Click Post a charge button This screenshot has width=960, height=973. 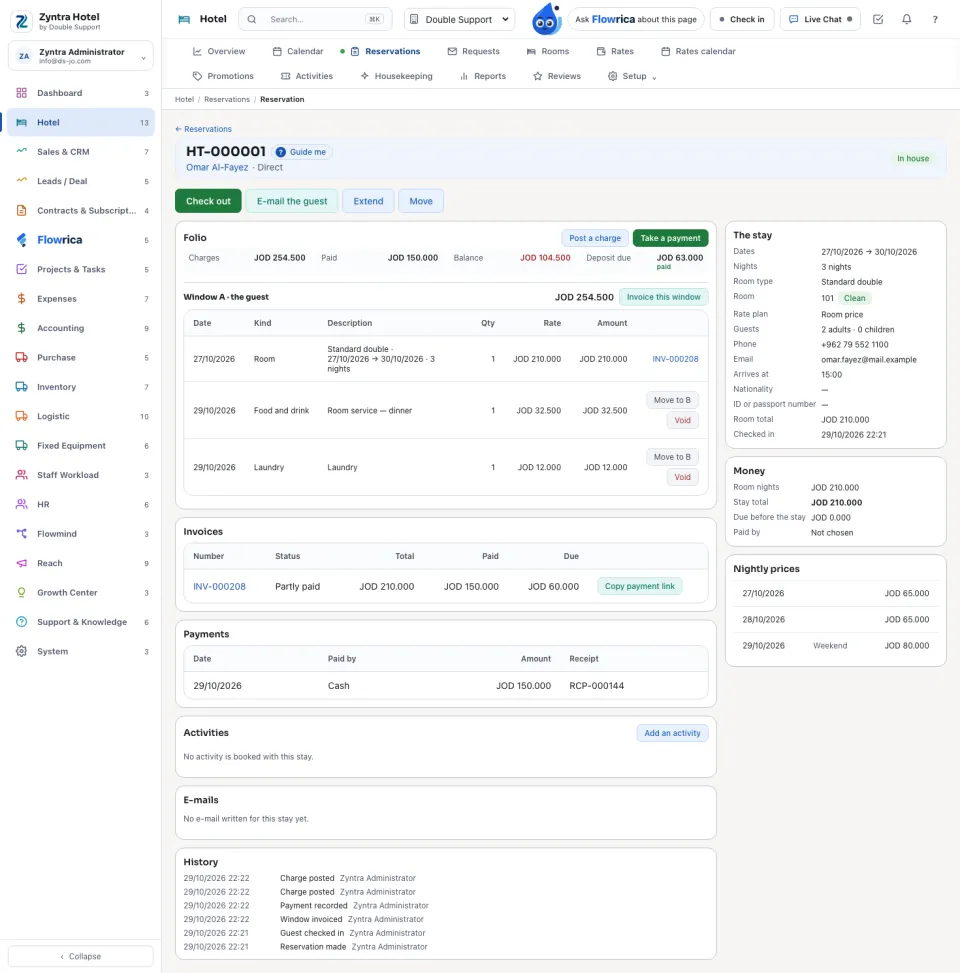(x=594, y=238)
